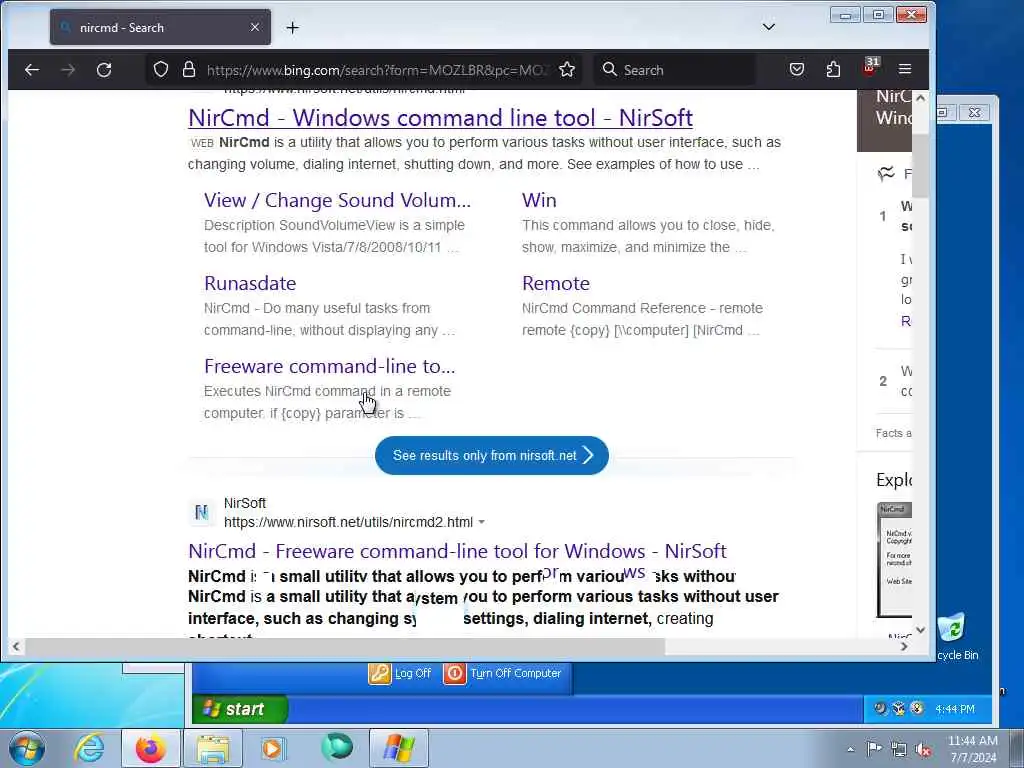
Task: Go back to the previous page
Action: click(31, 69)
